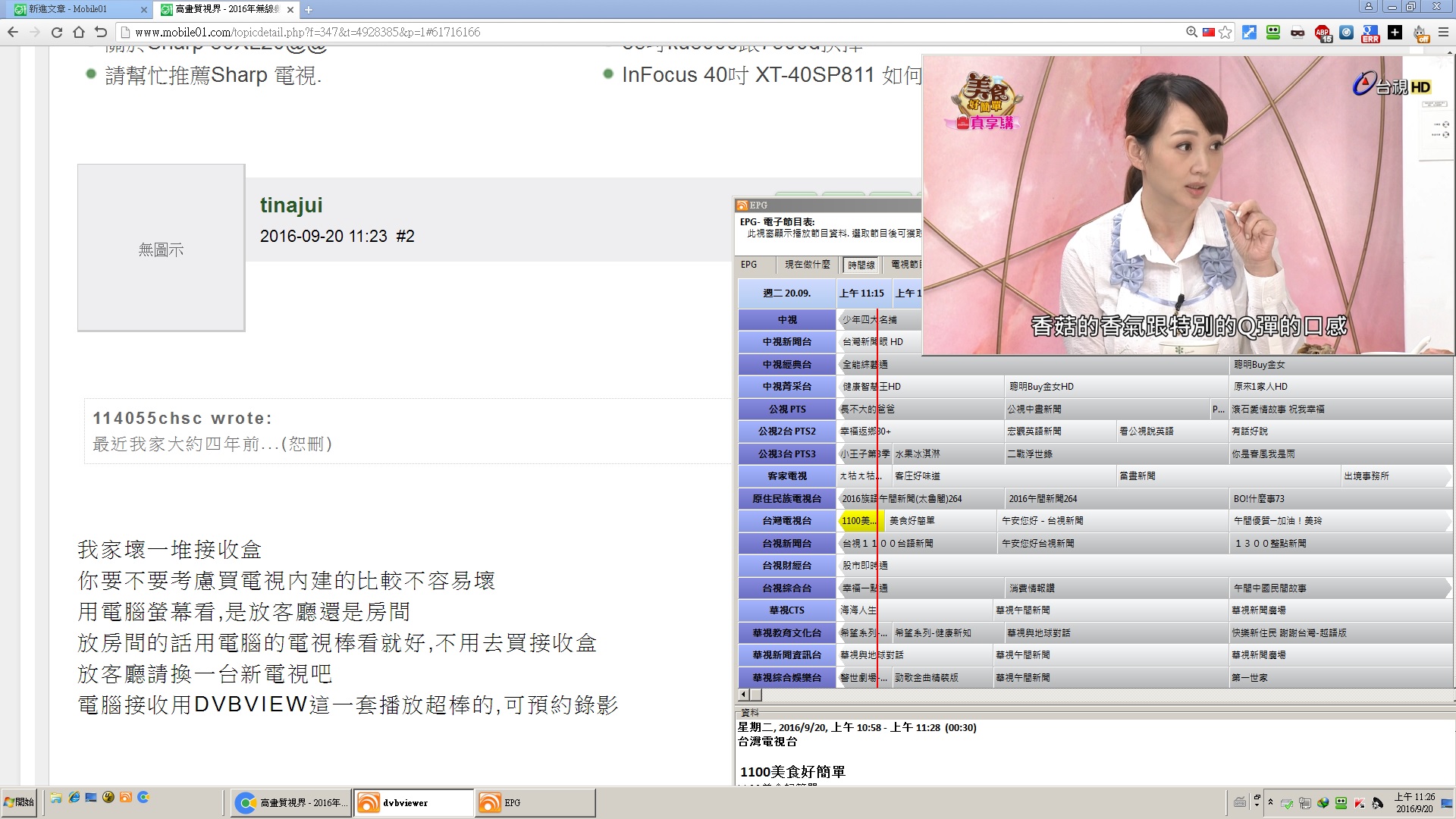Screen dimensions: 1456x819
Task: Click the 無圖示 avatar placeholder
Action: tap(161, 248)
